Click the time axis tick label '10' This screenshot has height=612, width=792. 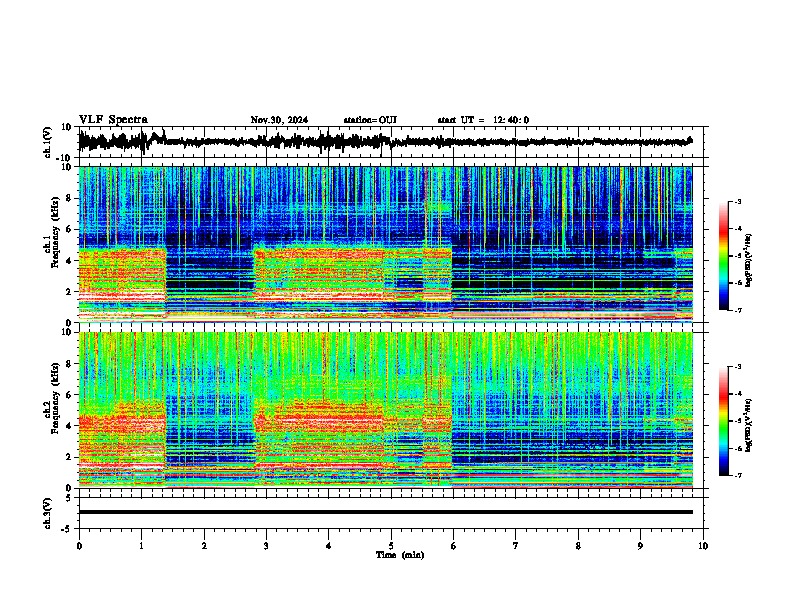click(x=703, y=546)
